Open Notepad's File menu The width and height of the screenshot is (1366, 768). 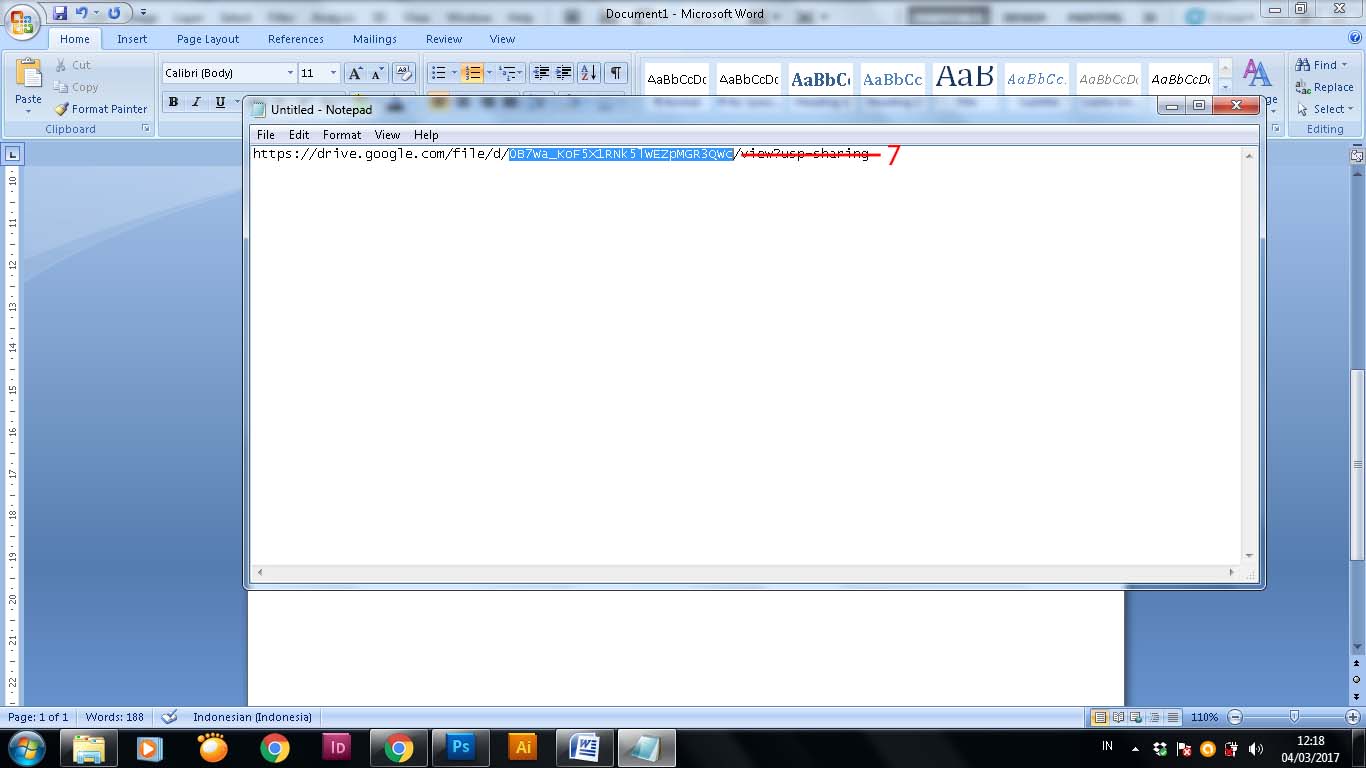tap(266, 135)
